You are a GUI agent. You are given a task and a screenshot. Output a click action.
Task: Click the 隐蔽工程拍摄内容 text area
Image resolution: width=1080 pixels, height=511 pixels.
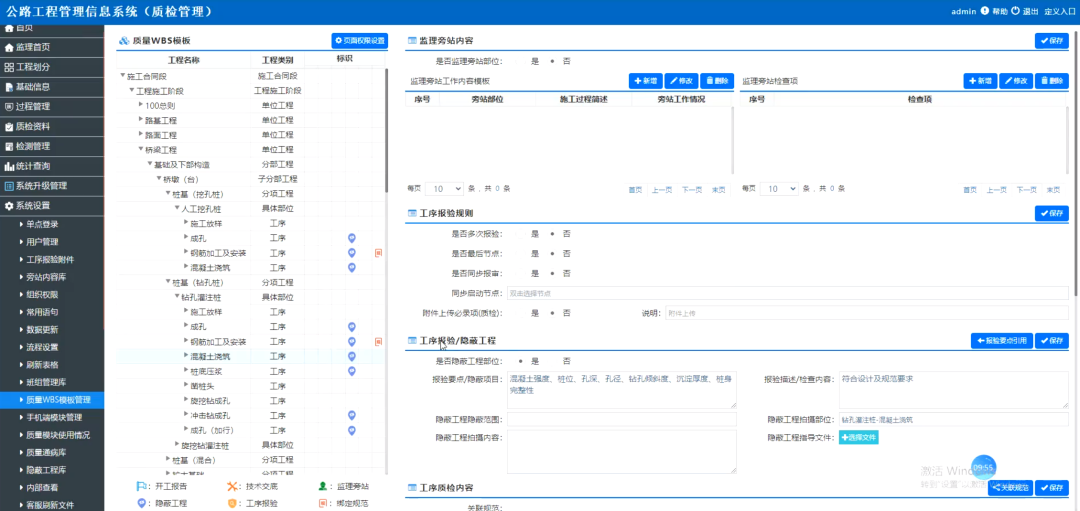click(622, 452)
